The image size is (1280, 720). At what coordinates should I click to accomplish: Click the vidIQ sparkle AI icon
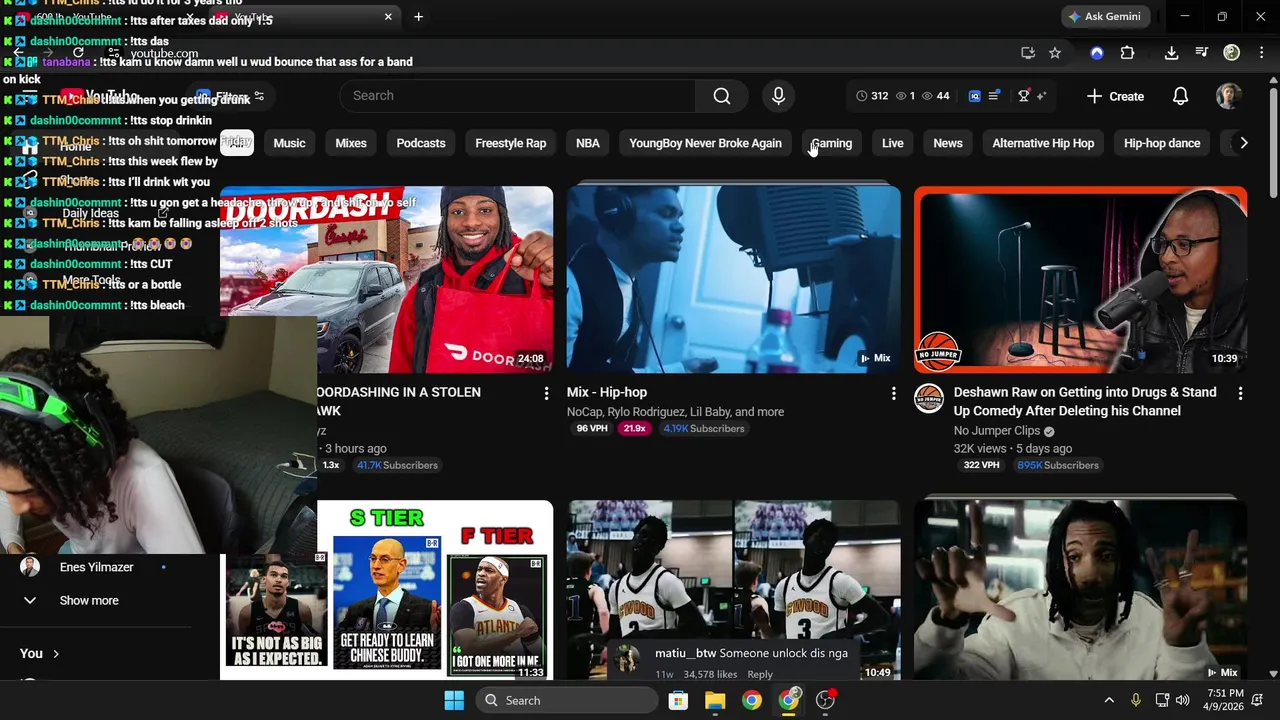click(x=1041, y=96)
